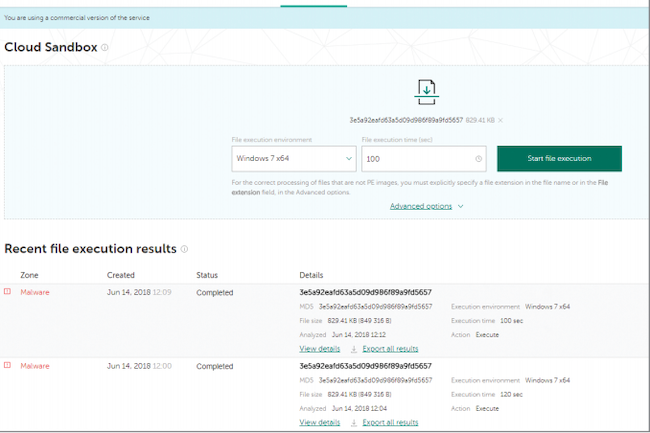Click the Malware zone label for 12:00 result
The width and height of the screenshot is (650, 433).
[x=35, y=366]
